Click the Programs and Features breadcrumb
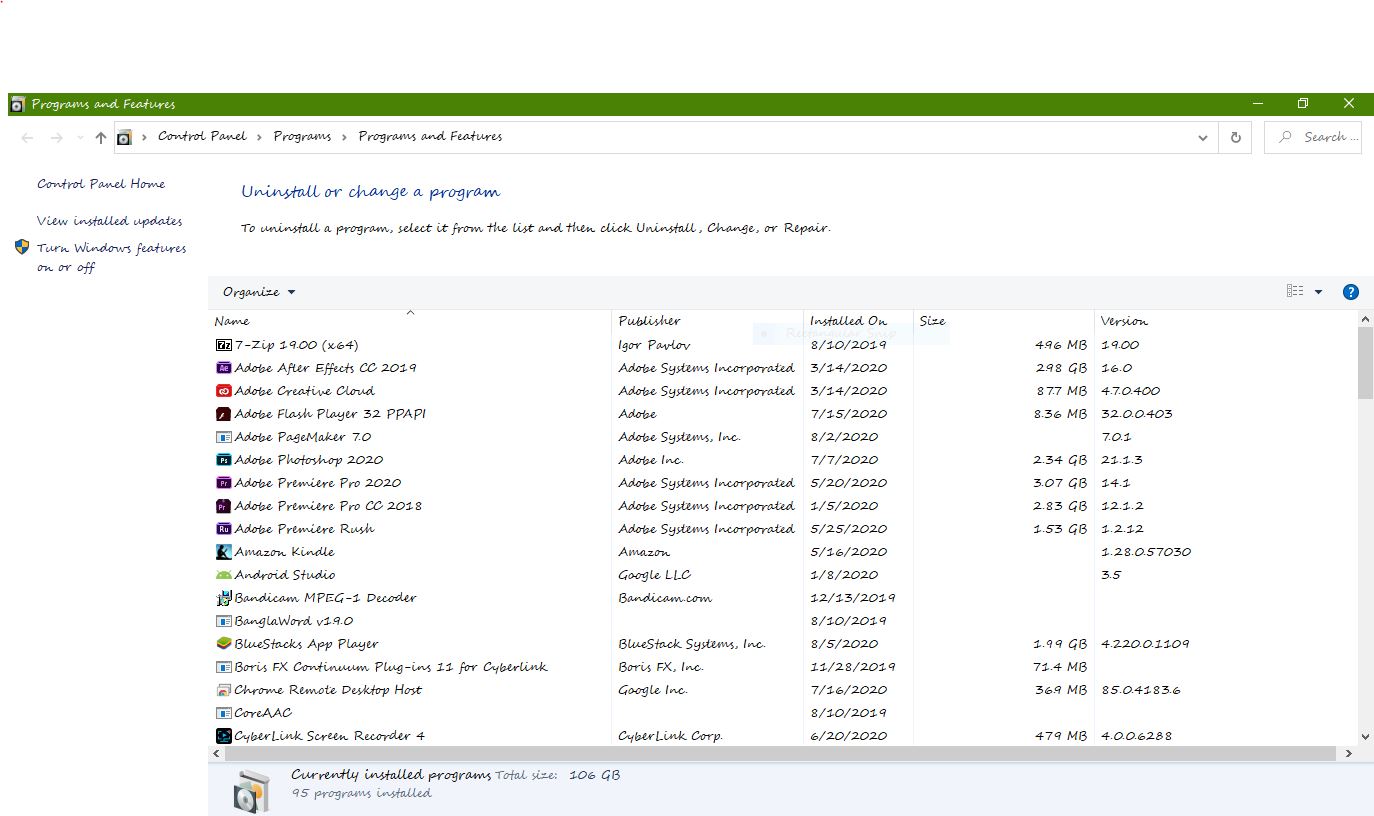Screen dimensions: 1374x816 [430, 136]
